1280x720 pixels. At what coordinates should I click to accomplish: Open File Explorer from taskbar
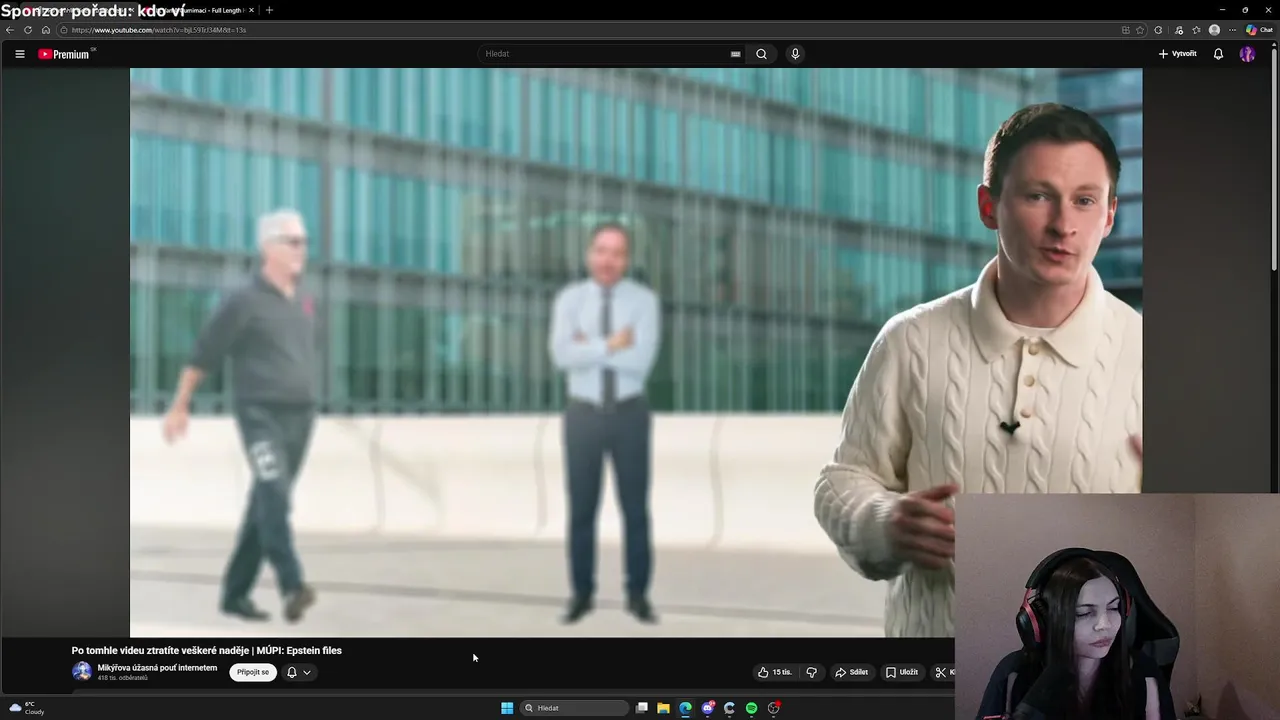663,708
